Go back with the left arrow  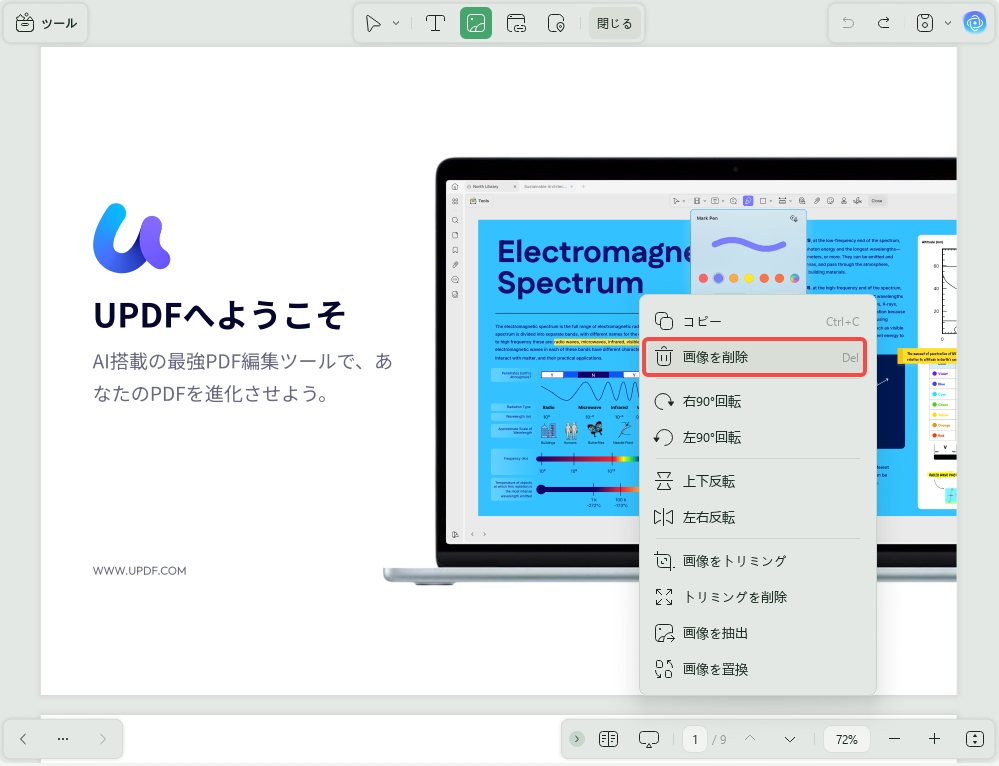pos(23,739)
